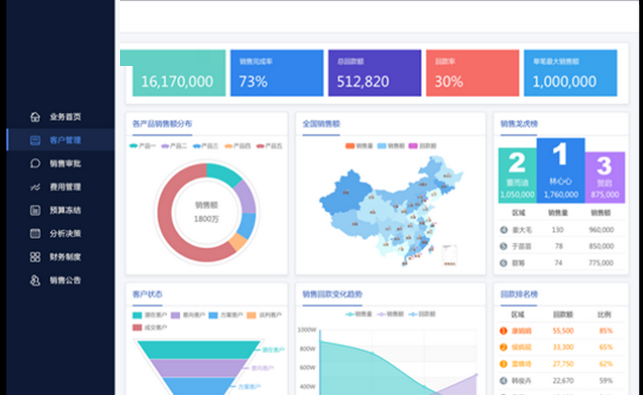Click the purple 意向客户 funnel layer
This screenshot has height=395, width=643.
(198, 368)
